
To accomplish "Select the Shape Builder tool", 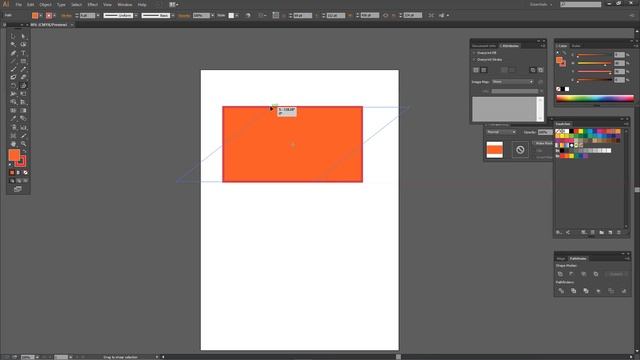I will [13, 102].
